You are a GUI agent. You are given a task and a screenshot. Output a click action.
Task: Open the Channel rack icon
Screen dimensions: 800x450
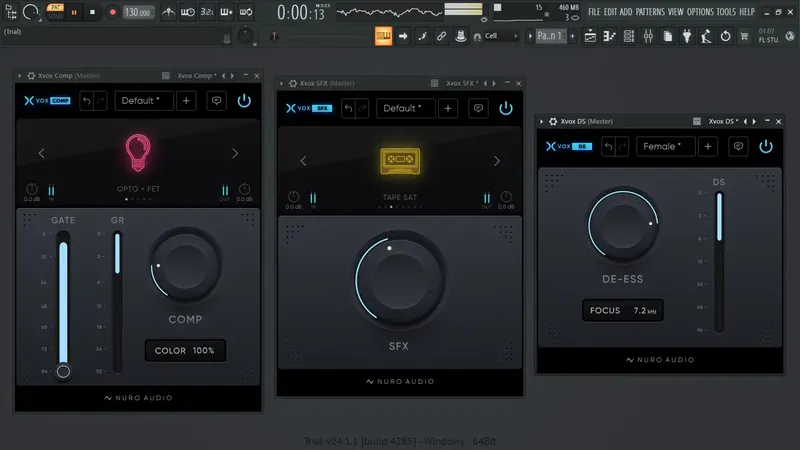629,36
